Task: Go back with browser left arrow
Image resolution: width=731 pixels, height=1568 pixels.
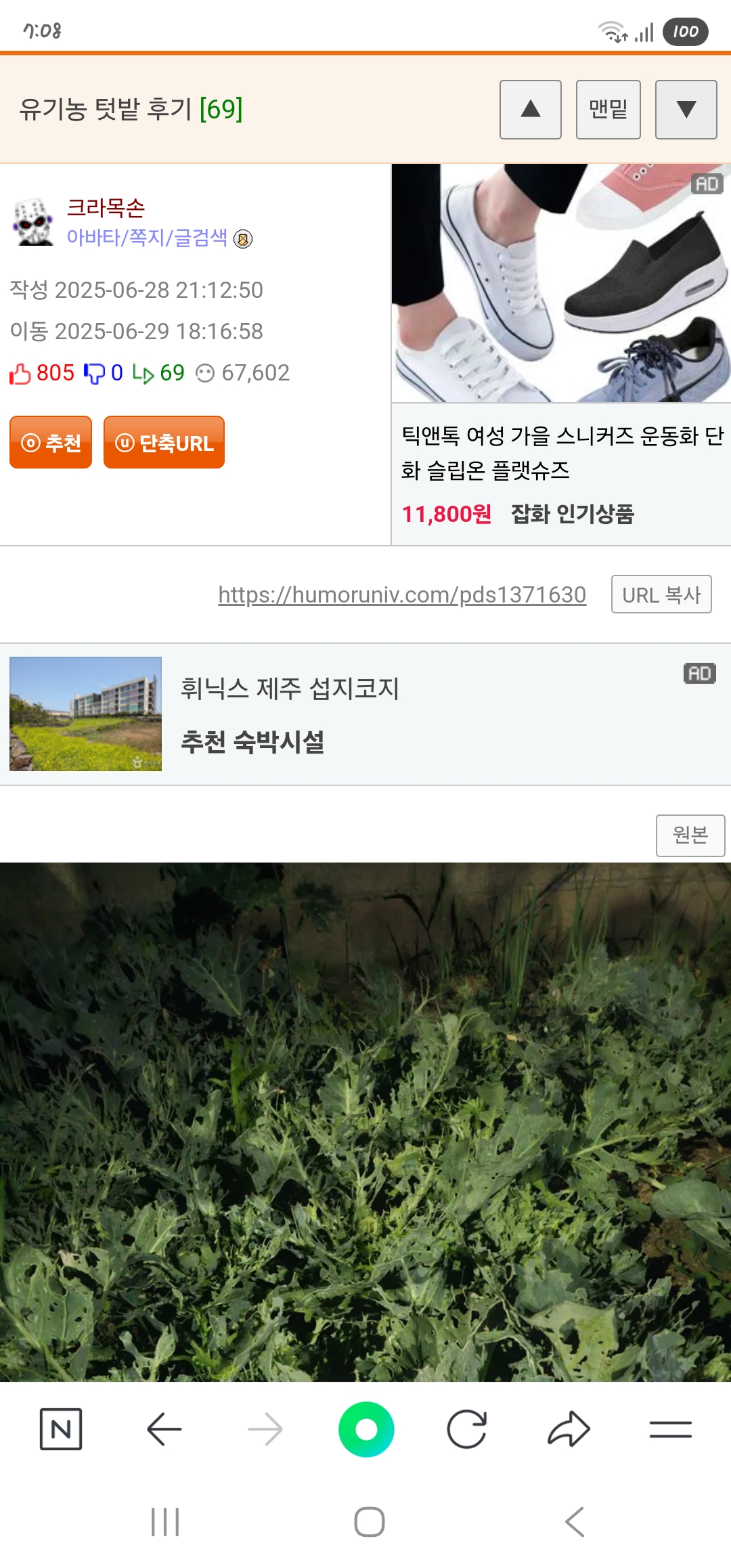Action: coord(164,1429)
